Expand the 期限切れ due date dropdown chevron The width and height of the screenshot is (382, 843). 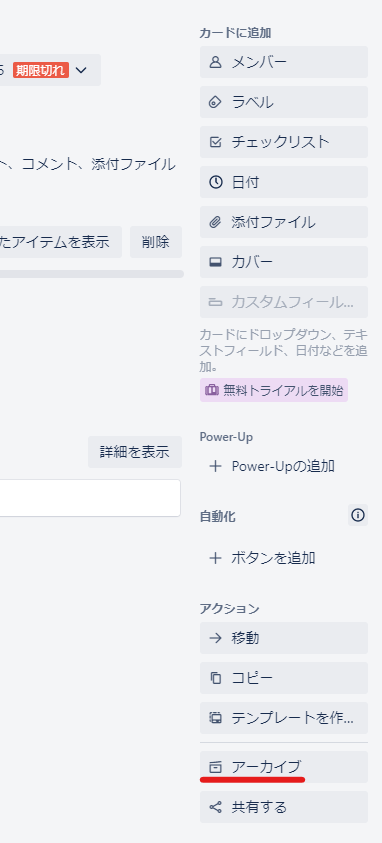click(x=81, y=70)
